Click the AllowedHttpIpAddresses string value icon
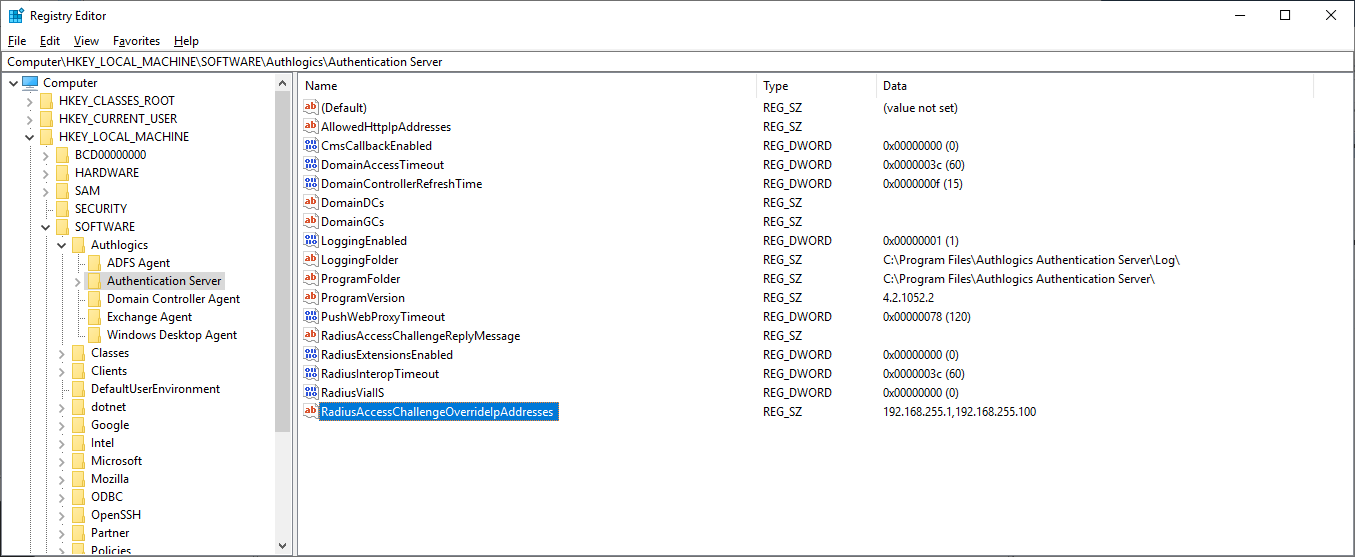 (x=310, y=127)
